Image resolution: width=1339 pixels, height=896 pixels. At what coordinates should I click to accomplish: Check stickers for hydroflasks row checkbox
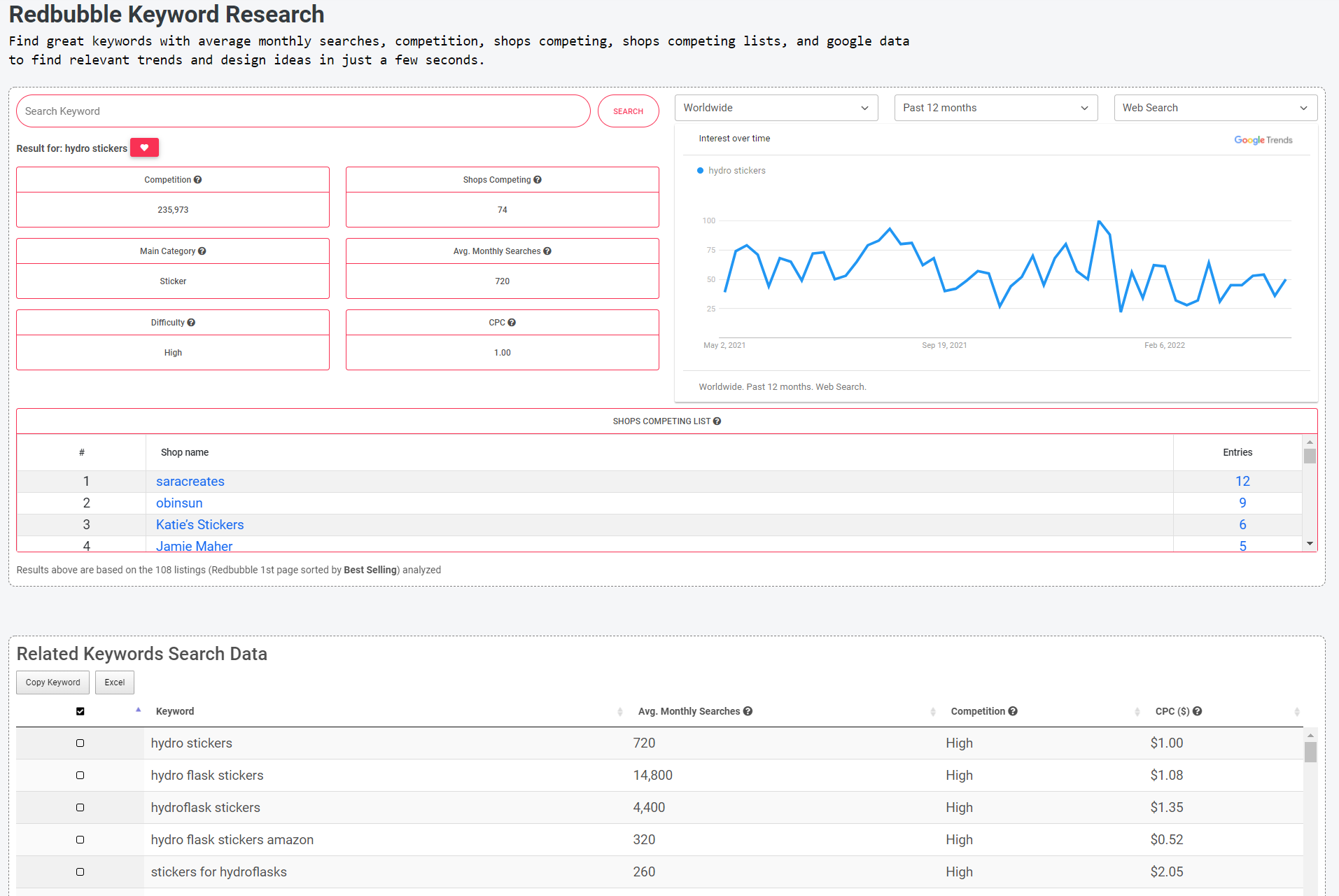click(80, 872)
